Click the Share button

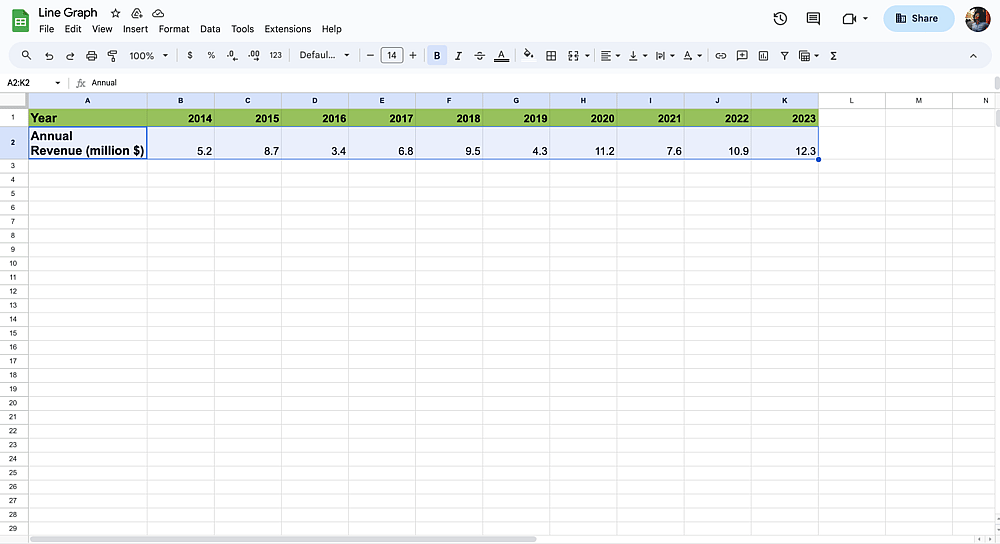pos(918,18)
